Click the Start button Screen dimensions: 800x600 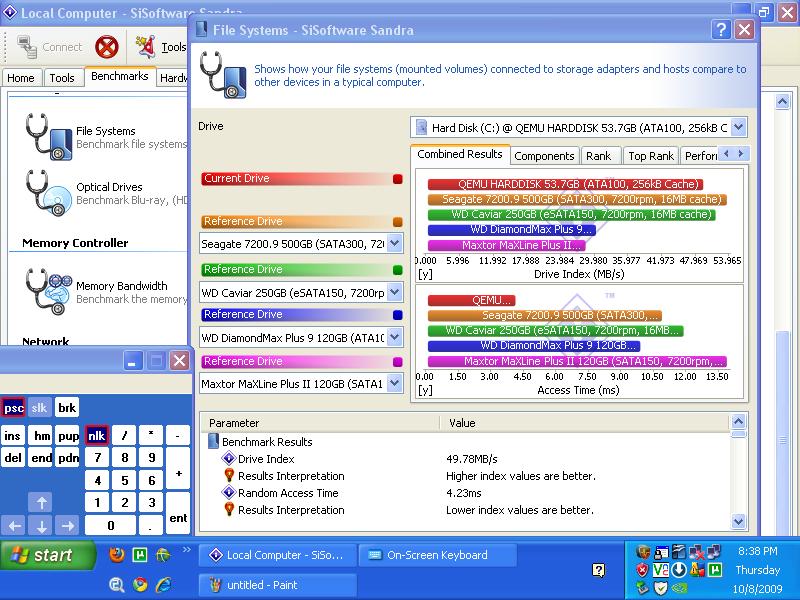(x=42, y=555)
